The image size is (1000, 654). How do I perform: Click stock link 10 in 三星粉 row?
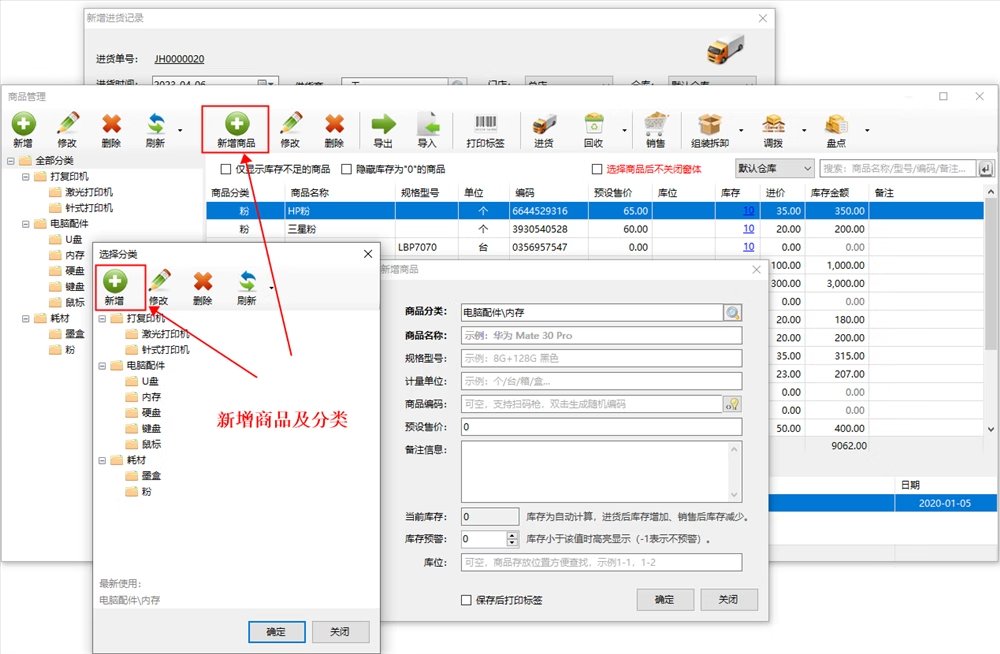pyautogui.click(x=749, y=228)
